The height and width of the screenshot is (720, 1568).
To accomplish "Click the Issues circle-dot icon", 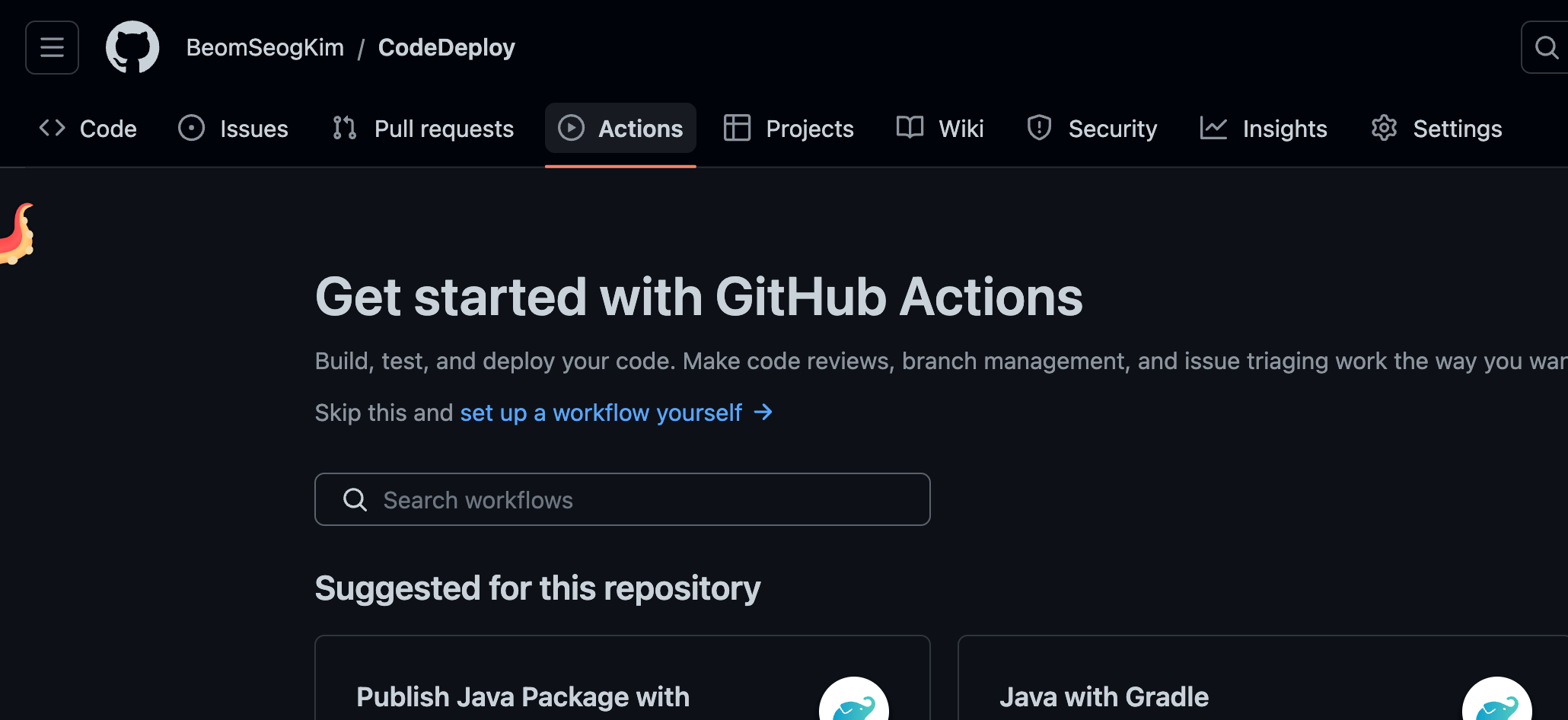I will (192, 128).
